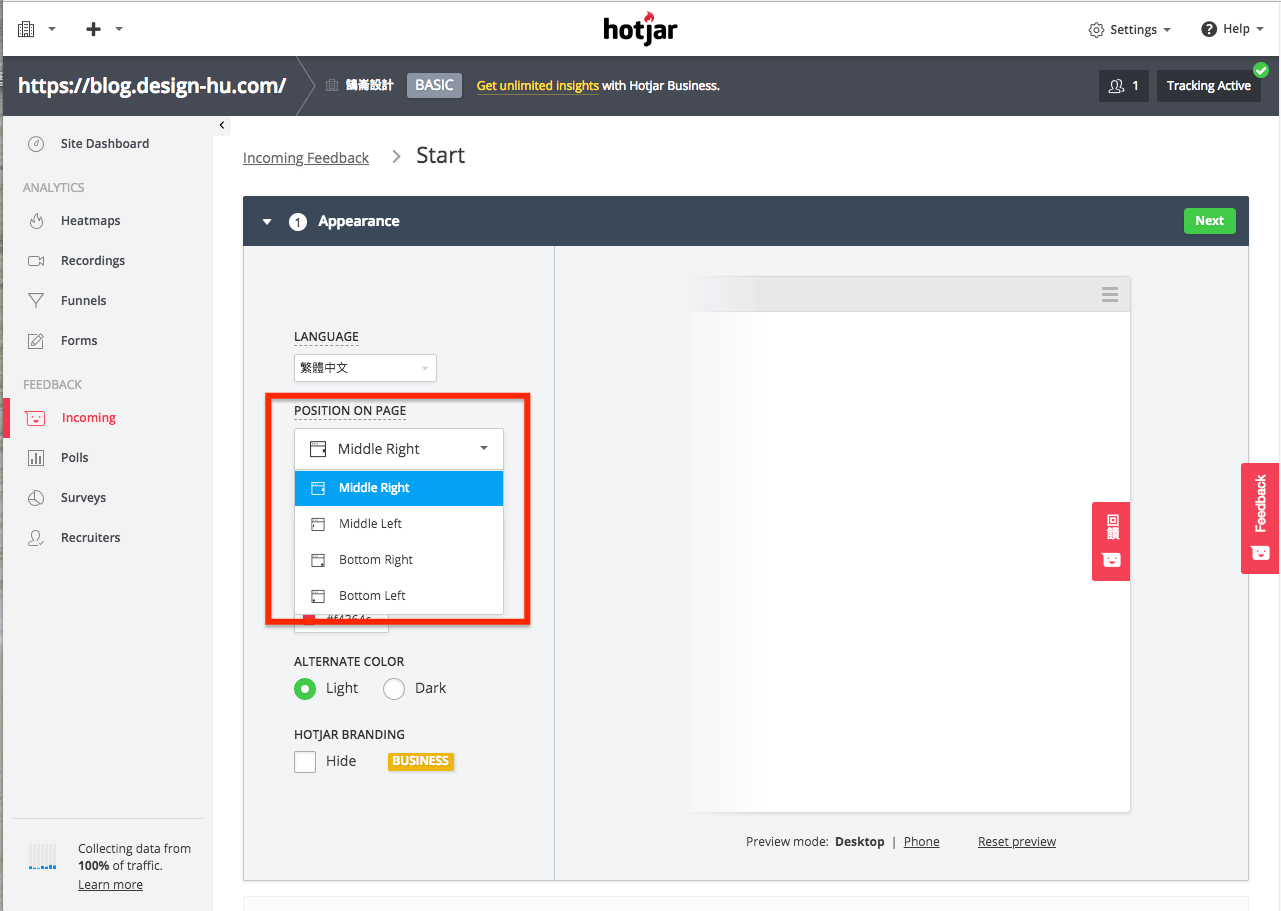Screen dimensions: 1281x911
Task: Click the Help question mark icon
Action: pyautogui.click(x=1209, y=29)
